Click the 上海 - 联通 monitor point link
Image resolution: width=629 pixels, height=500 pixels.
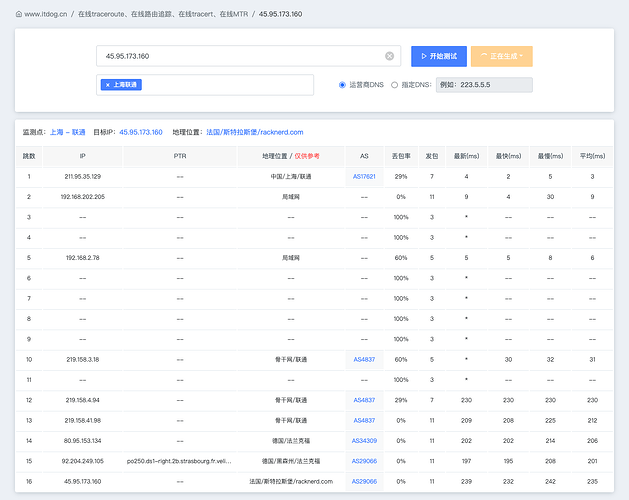[x=67, y=132]
